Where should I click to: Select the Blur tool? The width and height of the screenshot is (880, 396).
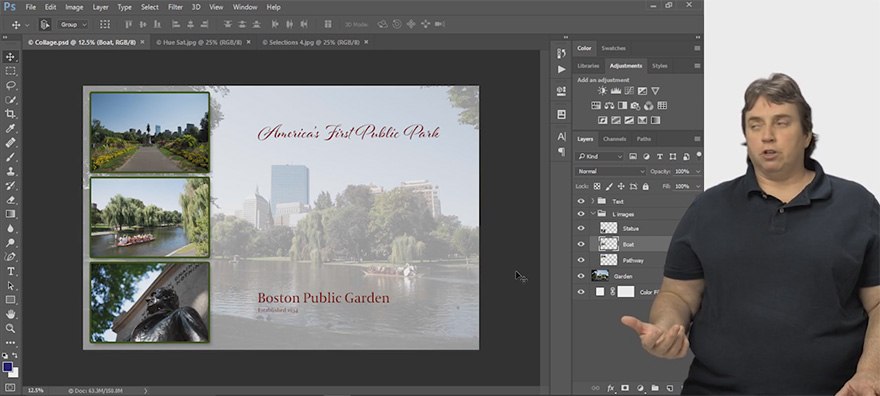11,228
